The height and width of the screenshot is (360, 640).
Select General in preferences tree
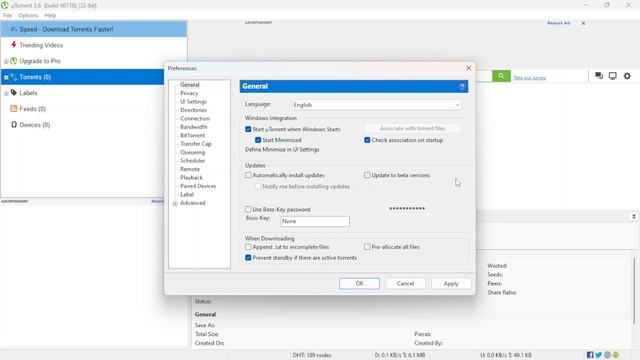190,85
